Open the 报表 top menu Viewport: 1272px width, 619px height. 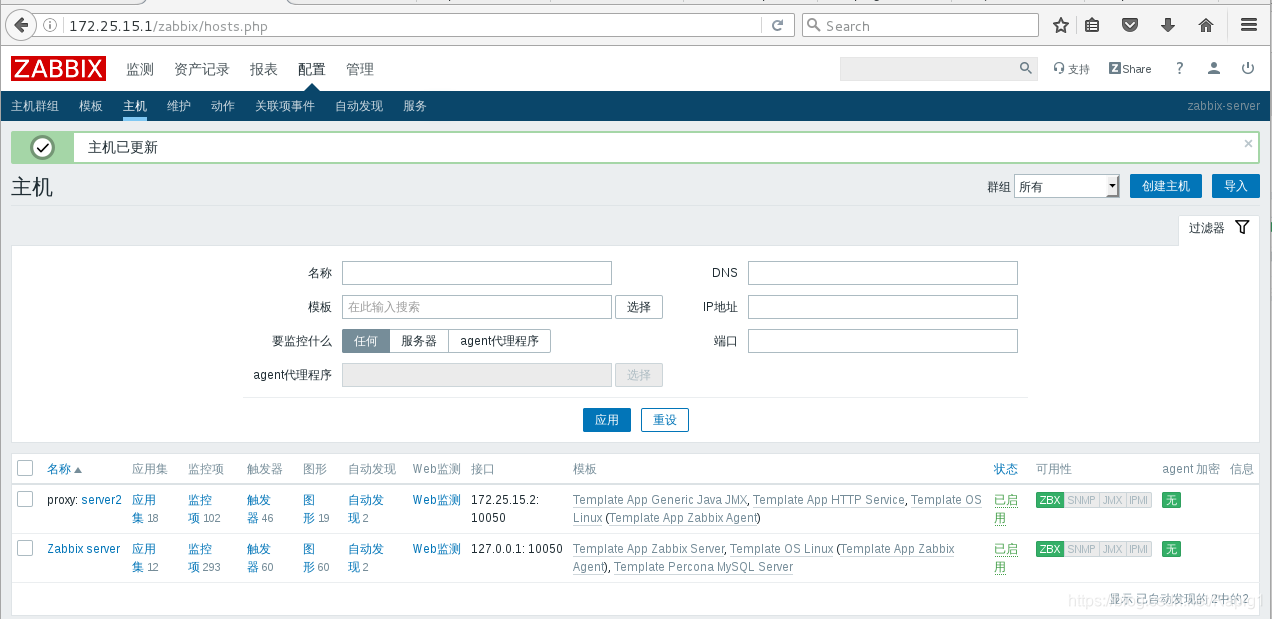pos(264,69)
